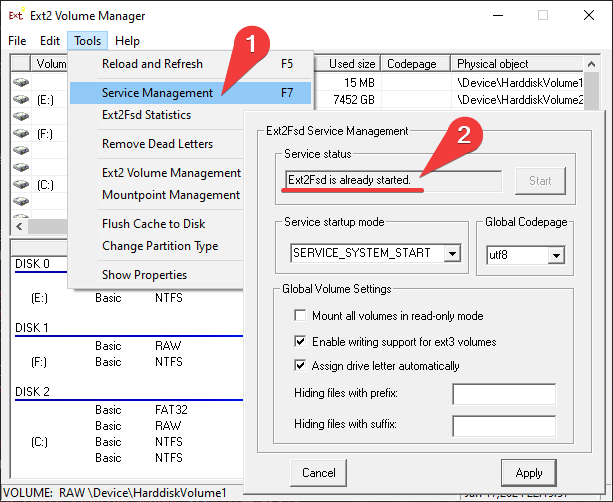Toggle Mount all volumes in read-only mode
Image resolution: width=613 pixels, height=502 pixels.
[x=300, y=316]
